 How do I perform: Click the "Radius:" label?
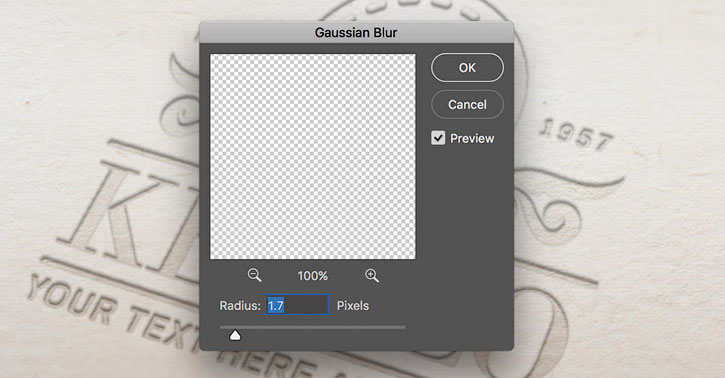coord(240,305)
